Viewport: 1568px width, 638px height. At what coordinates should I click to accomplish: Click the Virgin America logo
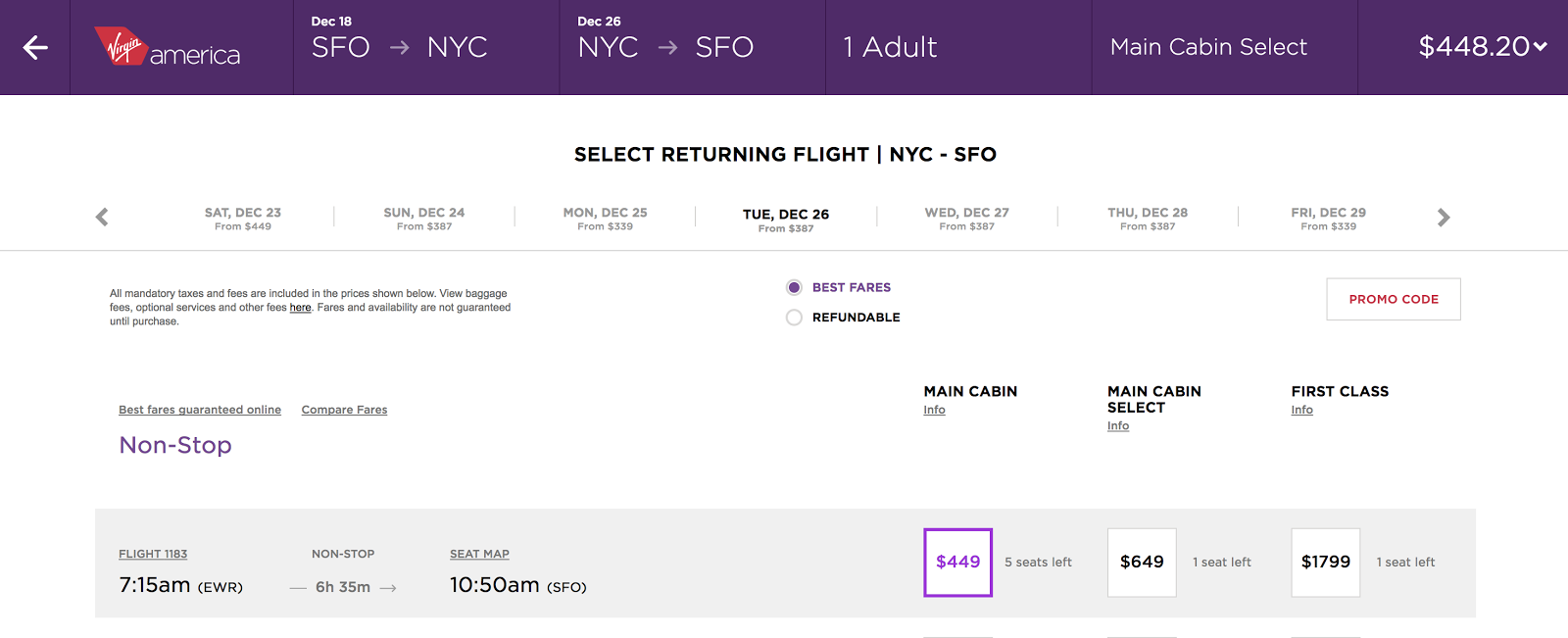(168, 47)
